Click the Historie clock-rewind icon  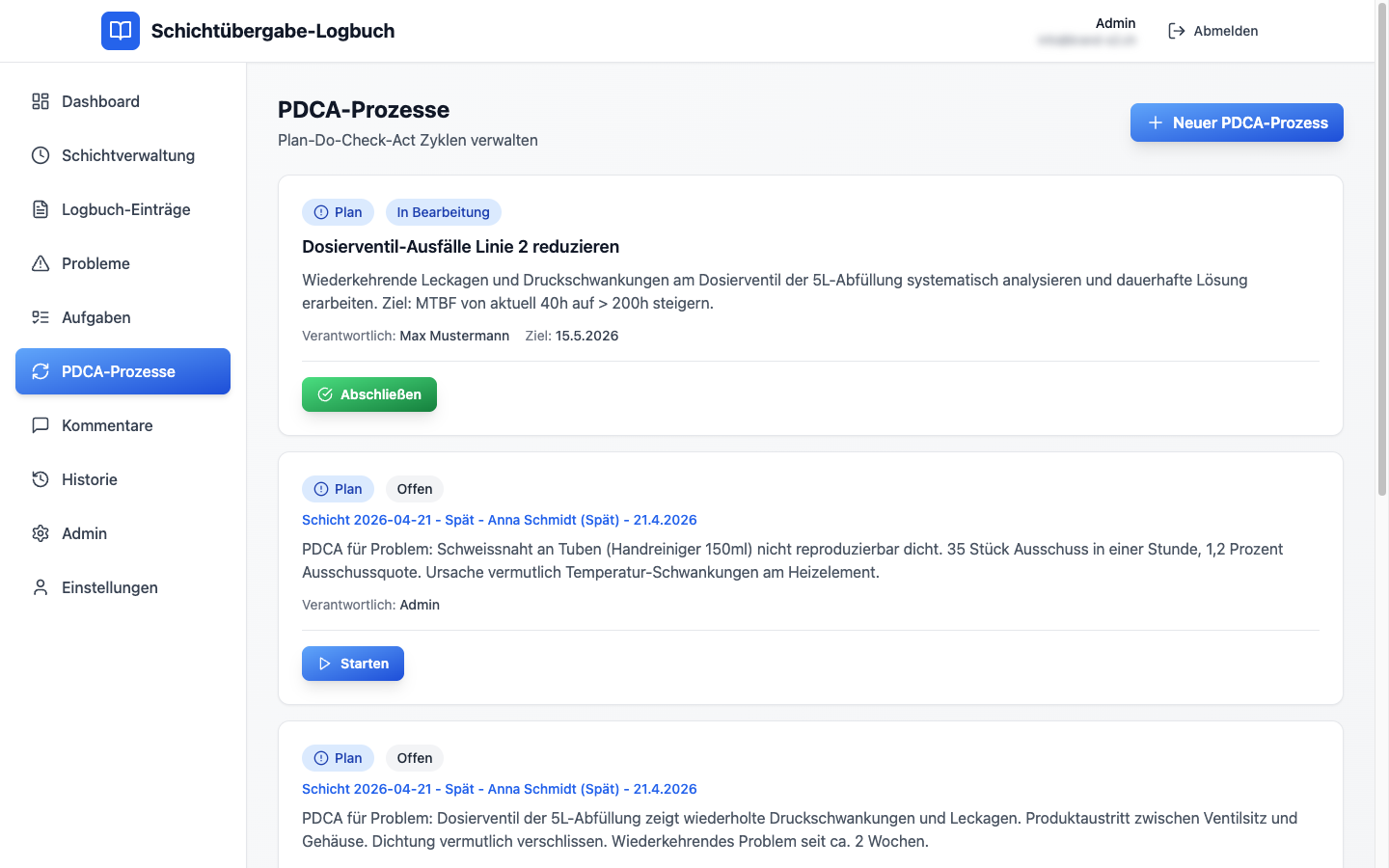click(41, 479)
